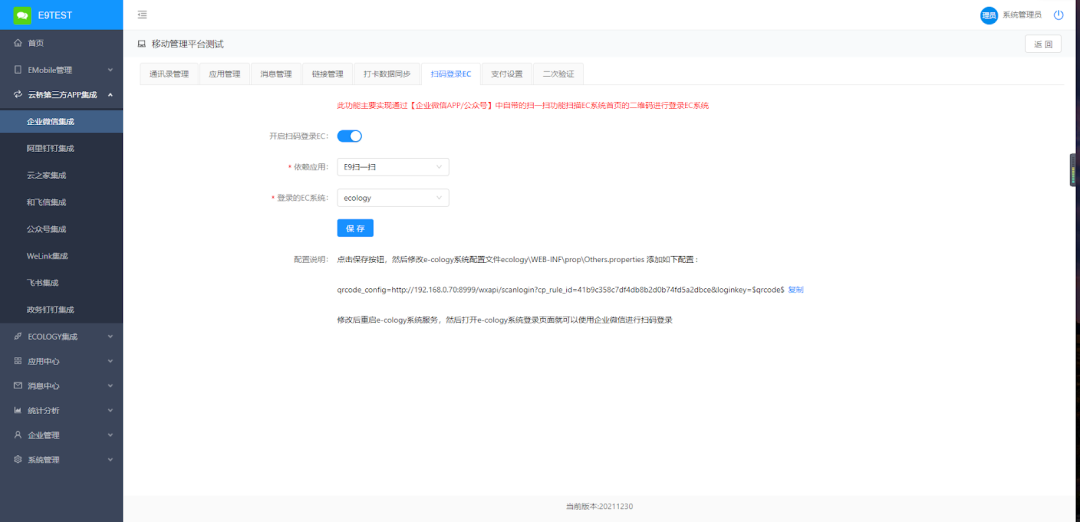Click the power logout icon
Screen dimensions: 1080x522
pos(1059,14)
